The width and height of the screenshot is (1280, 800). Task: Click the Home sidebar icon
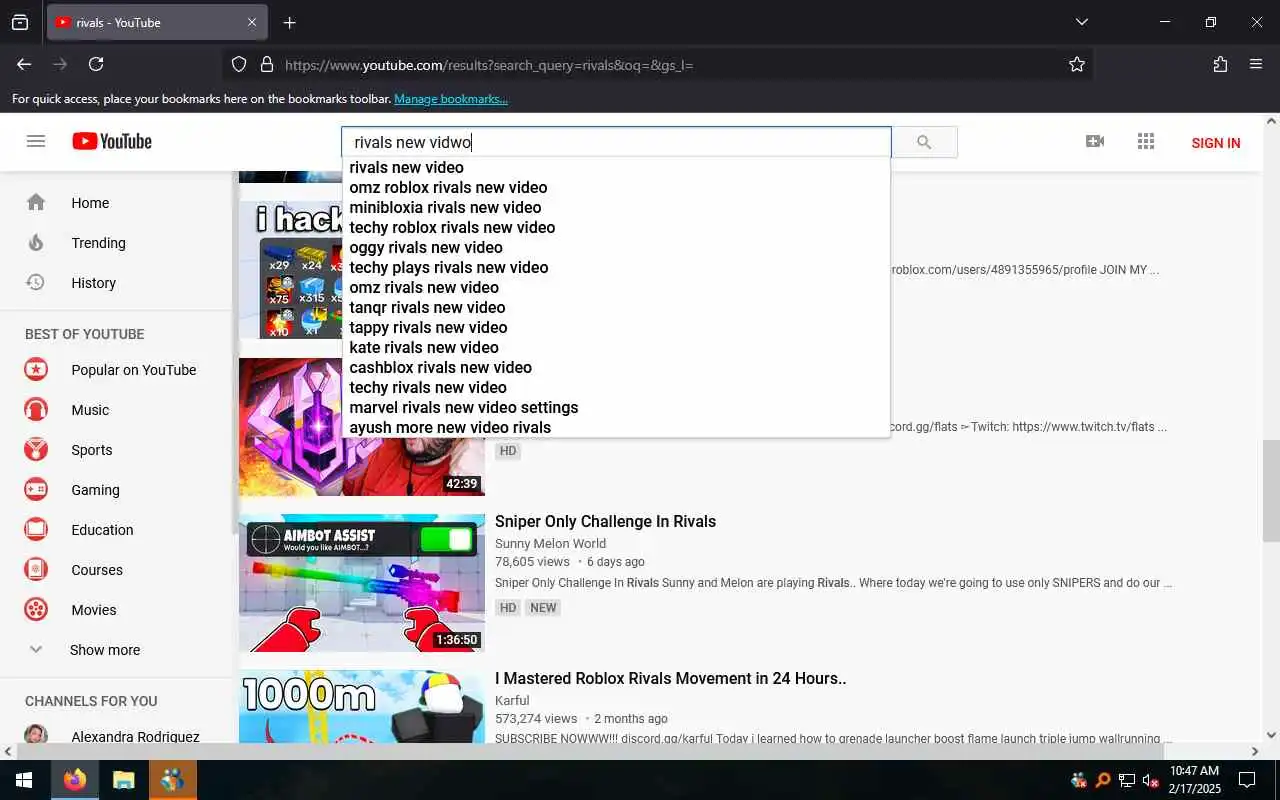click(36, 202)
